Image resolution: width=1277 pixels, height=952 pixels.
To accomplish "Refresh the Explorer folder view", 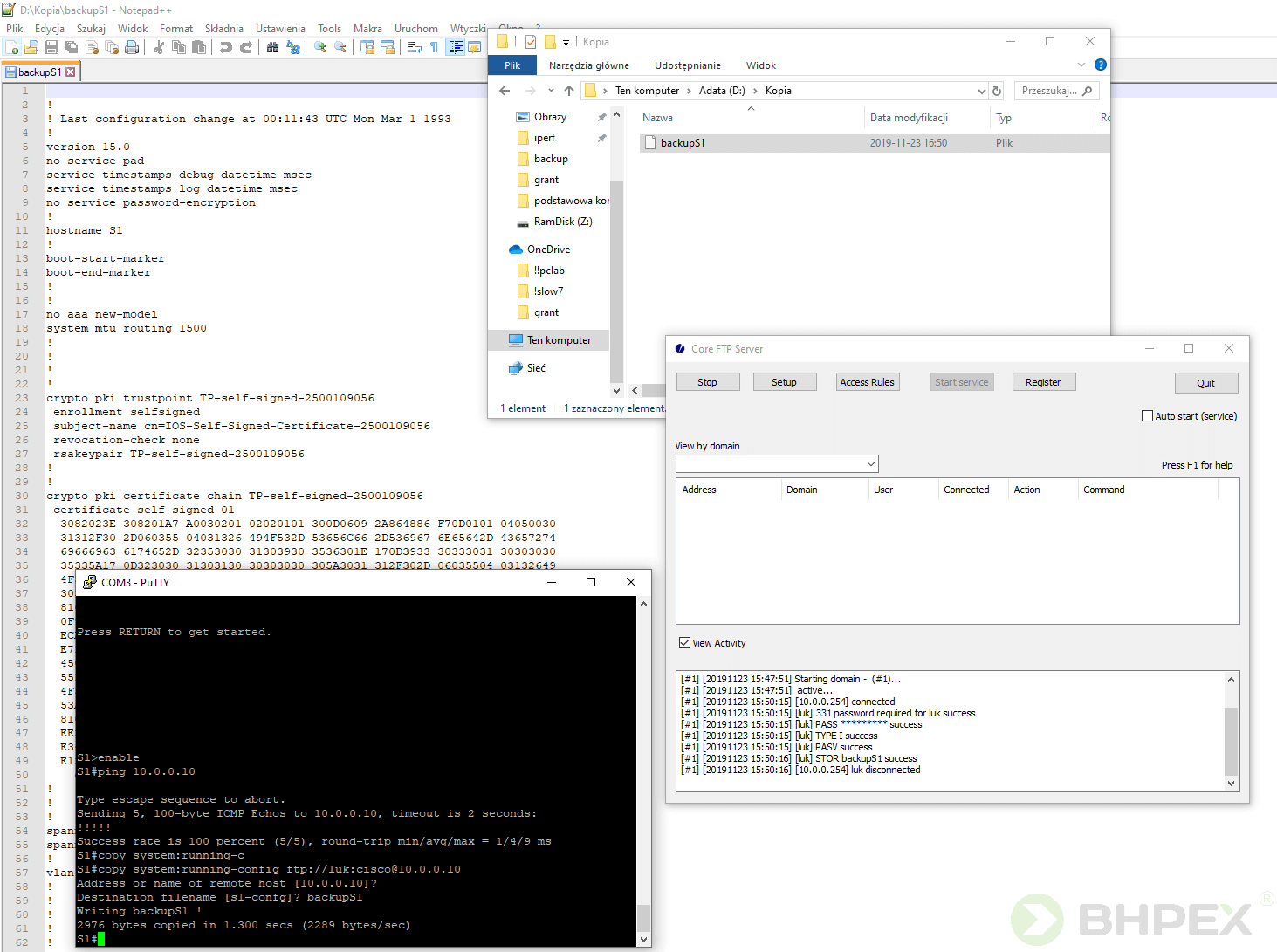I will pos(997,91).
